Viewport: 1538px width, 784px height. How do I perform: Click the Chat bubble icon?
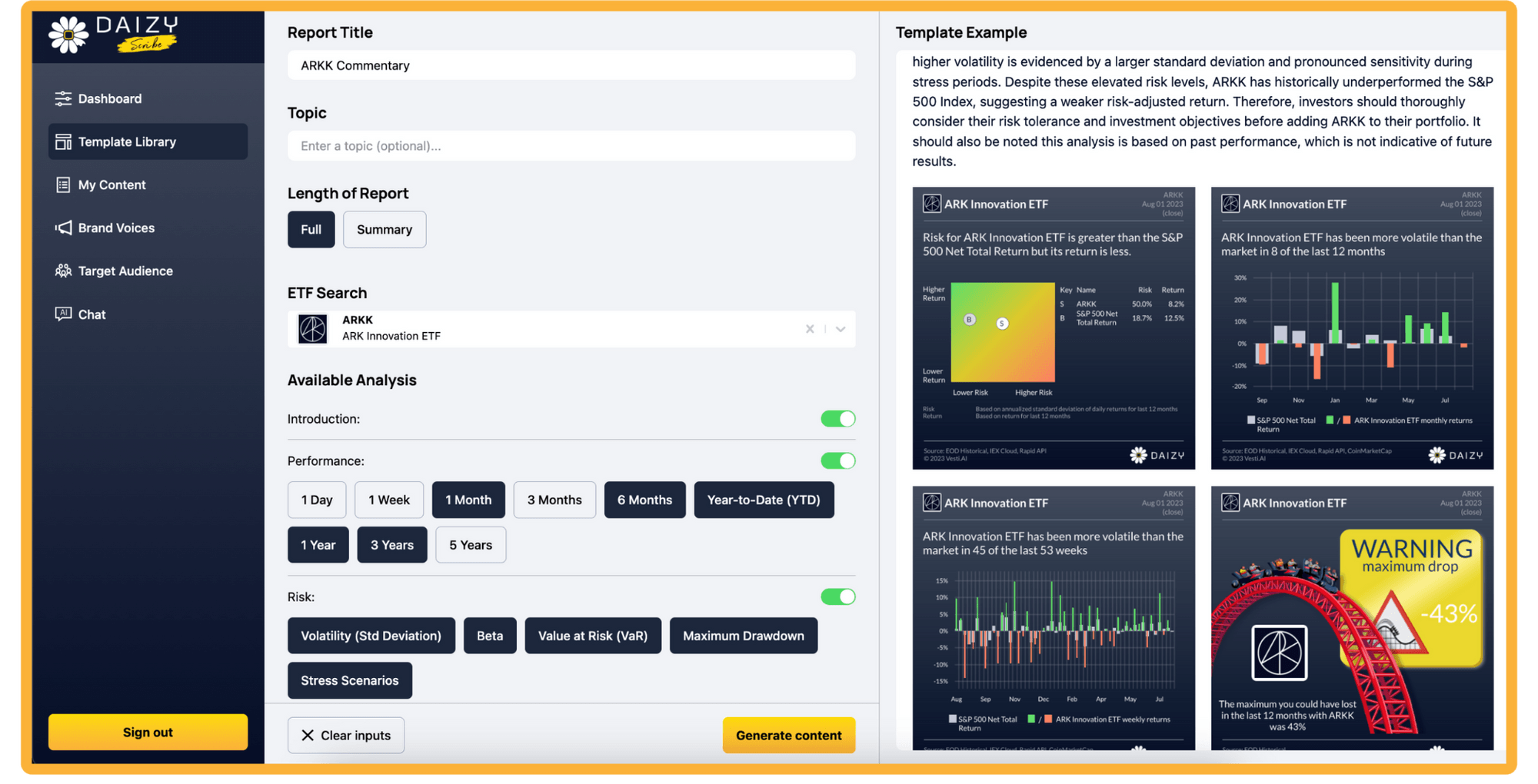tap(63, 314)
